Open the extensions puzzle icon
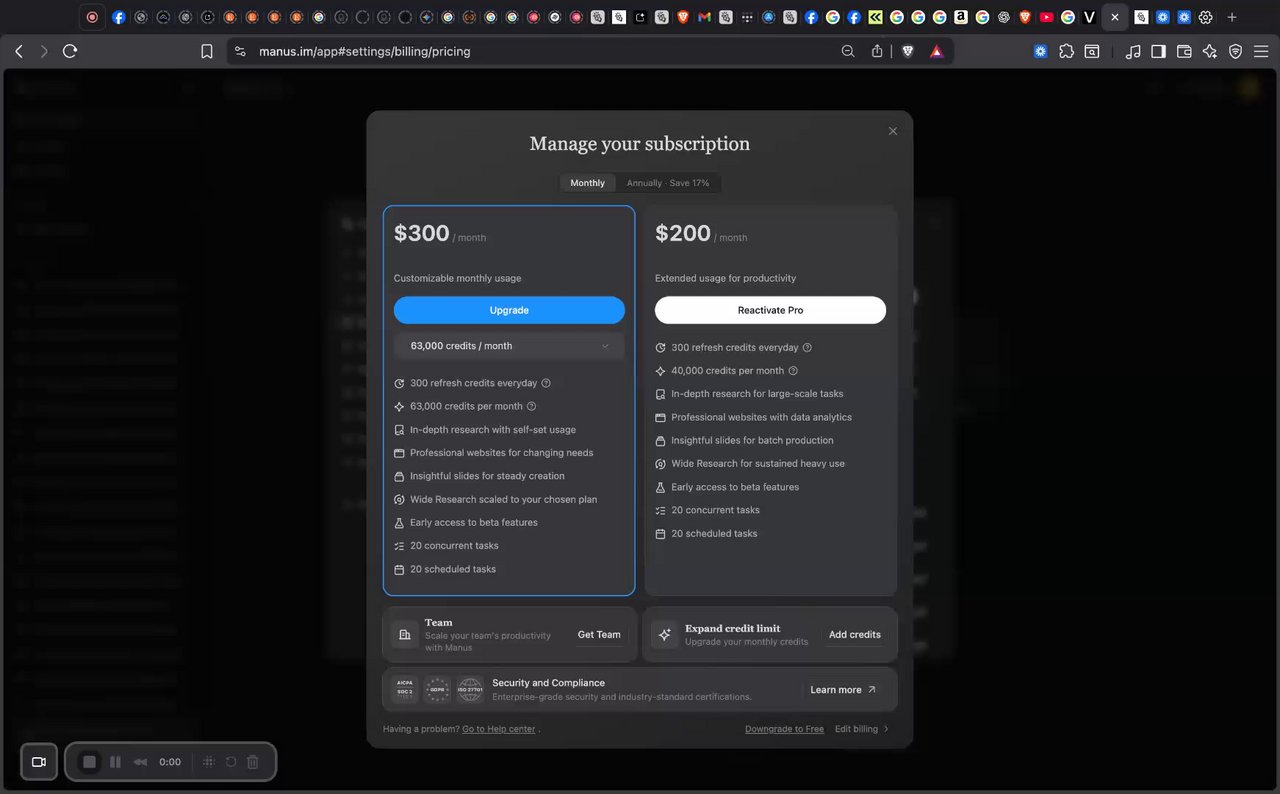The image size is (1280, 794). pos(1066,51)
